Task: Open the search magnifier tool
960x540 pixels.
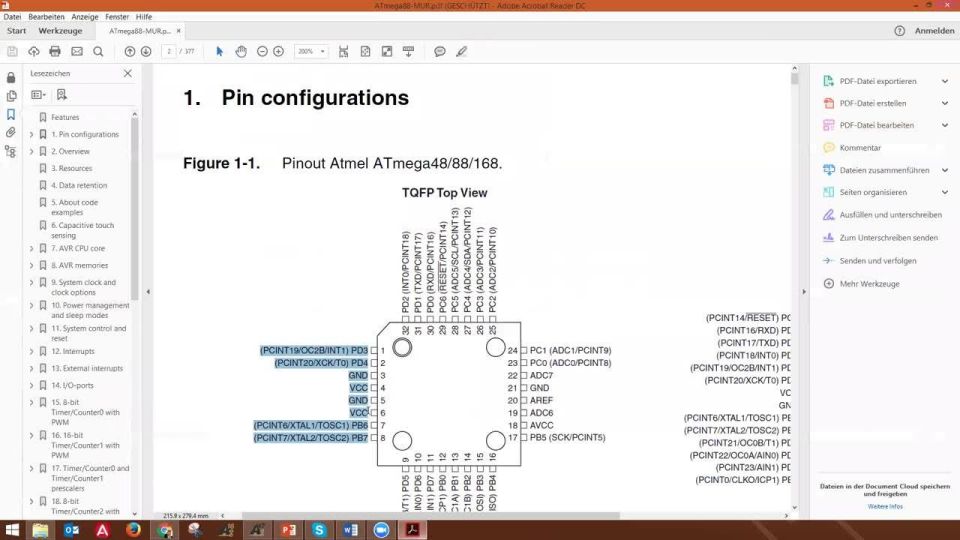Action: 98,51
